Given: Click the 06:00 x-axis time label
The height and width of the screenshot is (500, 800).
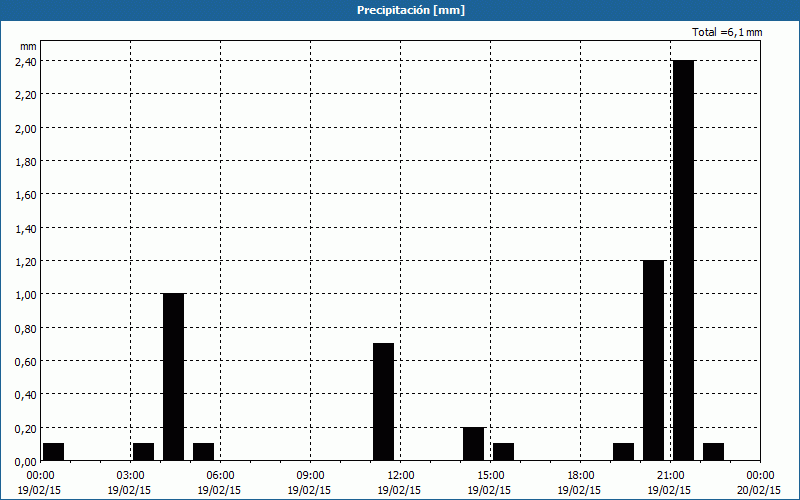Looking at the screenshot, I should 220,476.
